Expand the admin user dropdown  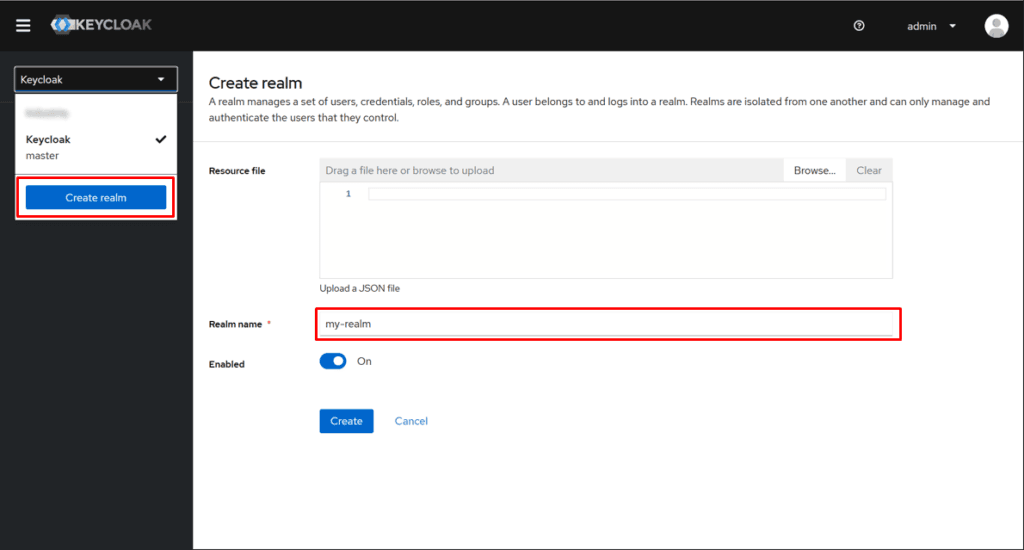tap(931, 26)
